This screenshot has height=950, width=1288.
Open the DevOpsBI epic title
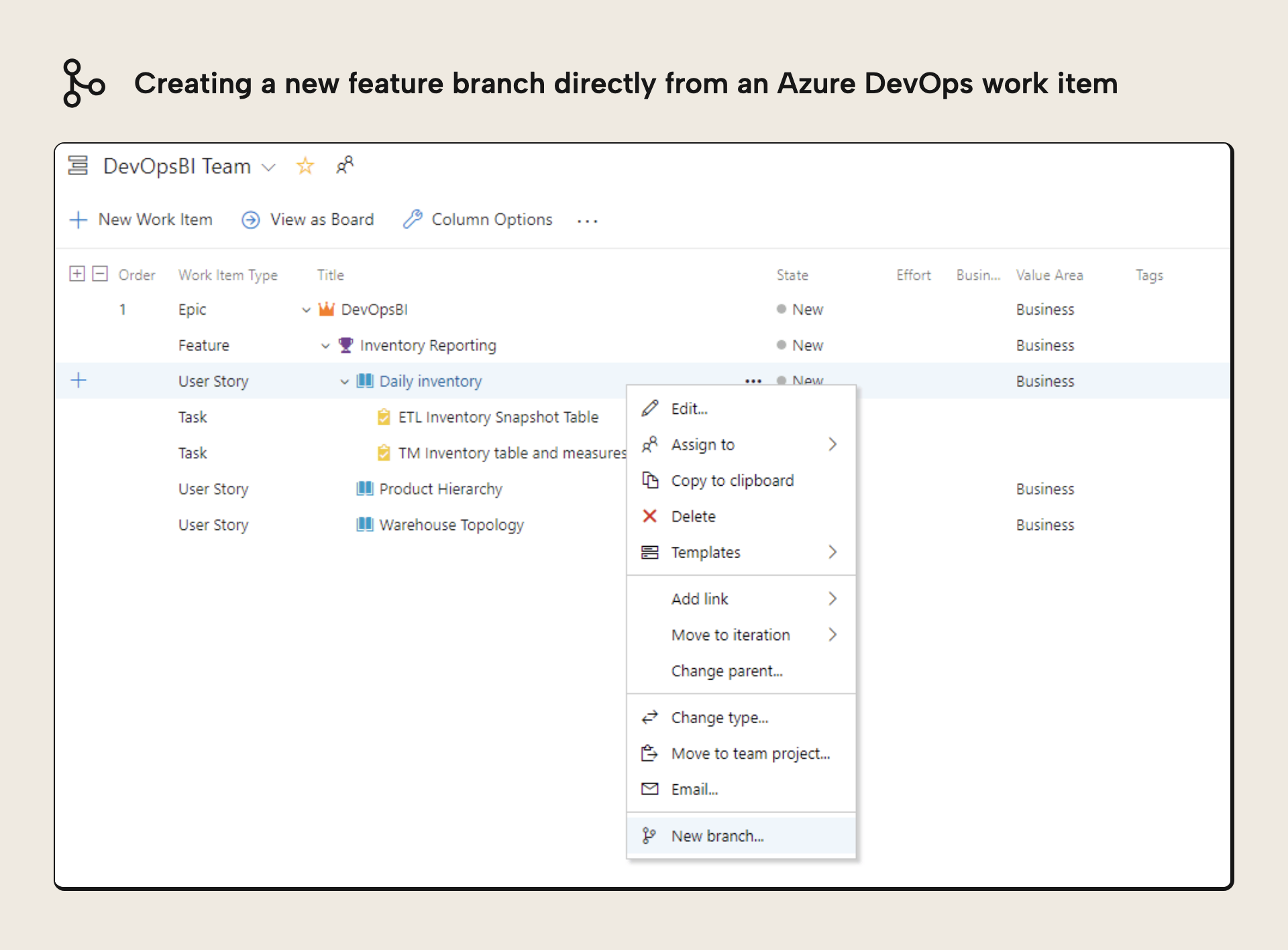[374, 309]
